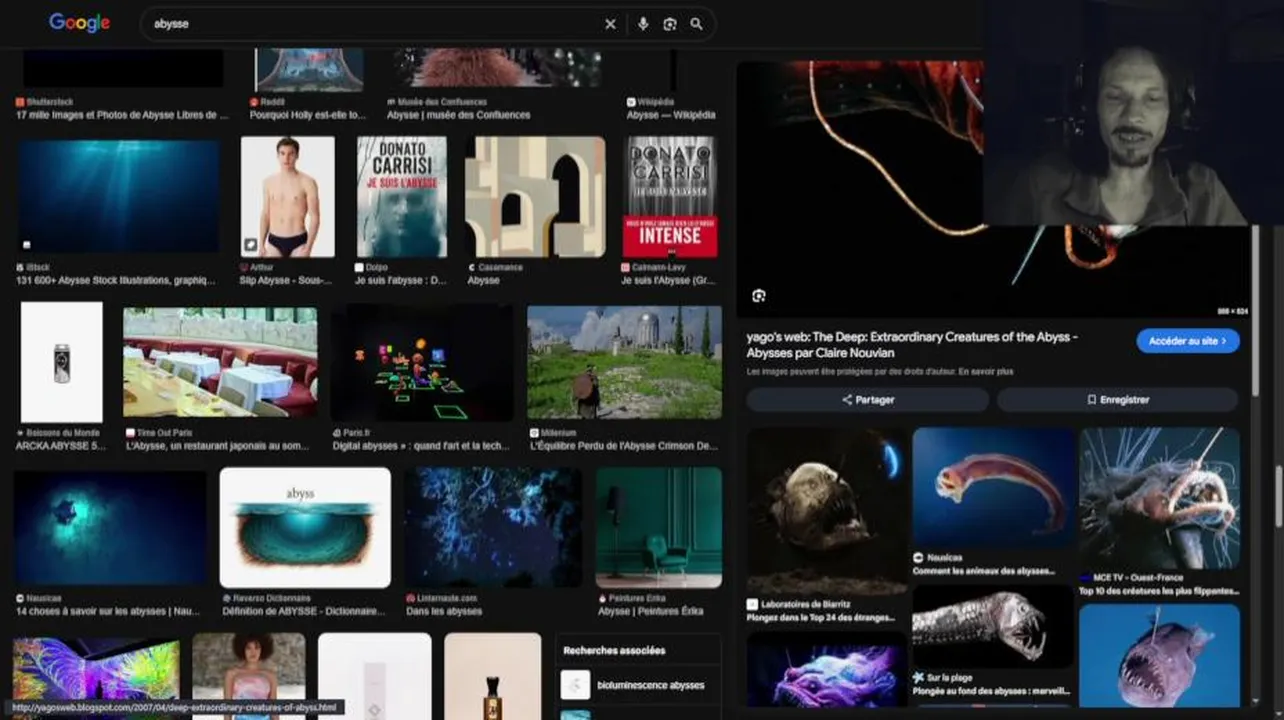Click the text Plongée au fond des abysses

pyautogui.click(x=991, y=691)
